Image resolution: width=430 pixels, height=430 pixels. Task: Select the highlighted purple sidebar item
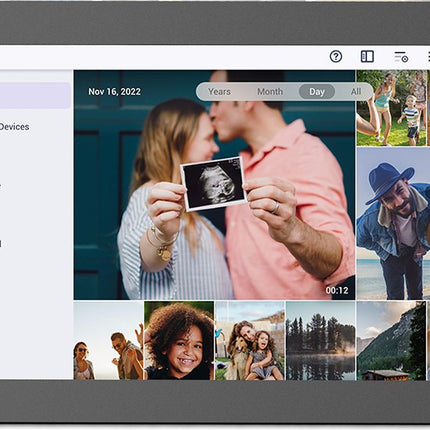coord(35,96)
